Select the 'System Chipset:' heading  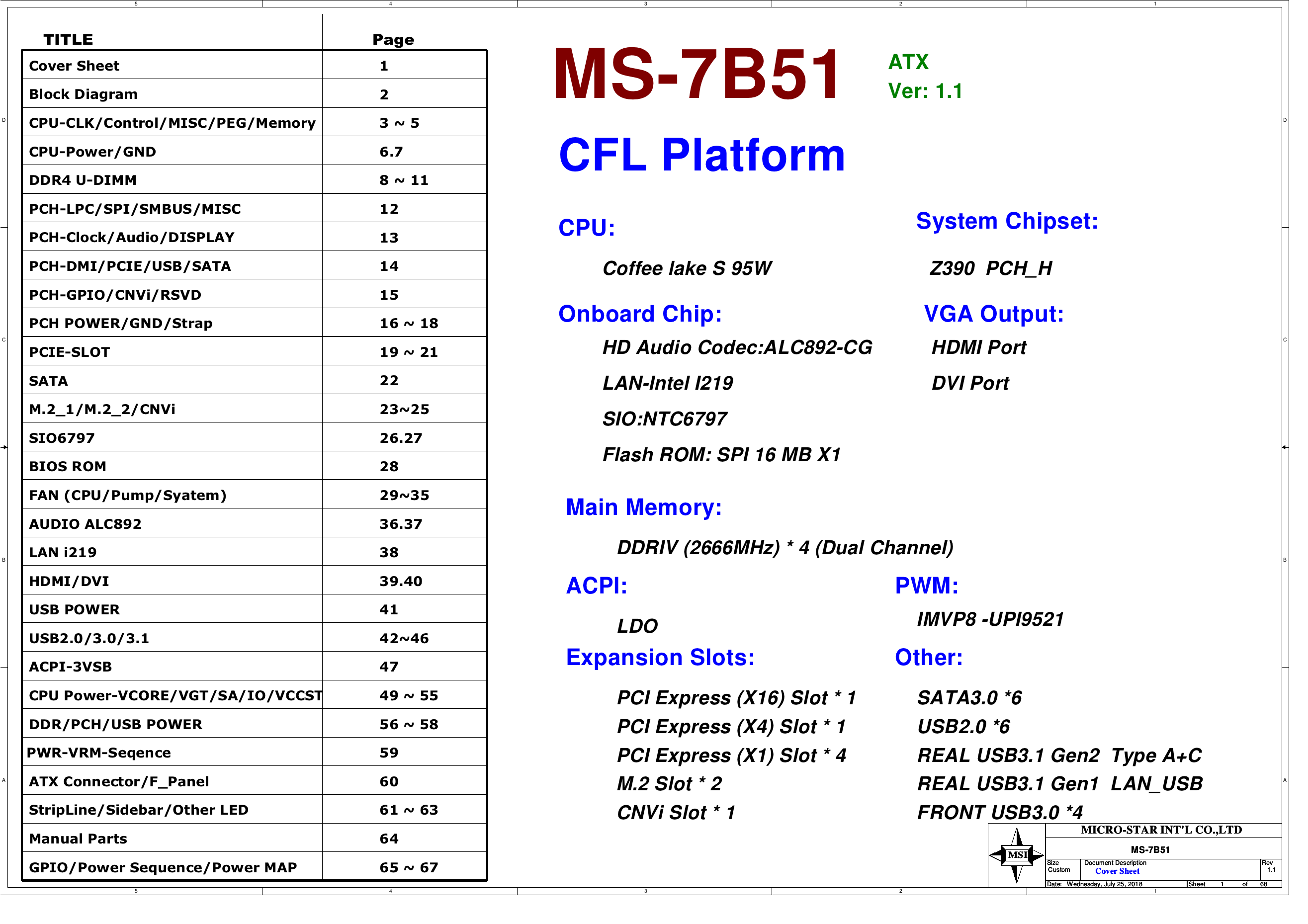click(x=1007, y=221)
